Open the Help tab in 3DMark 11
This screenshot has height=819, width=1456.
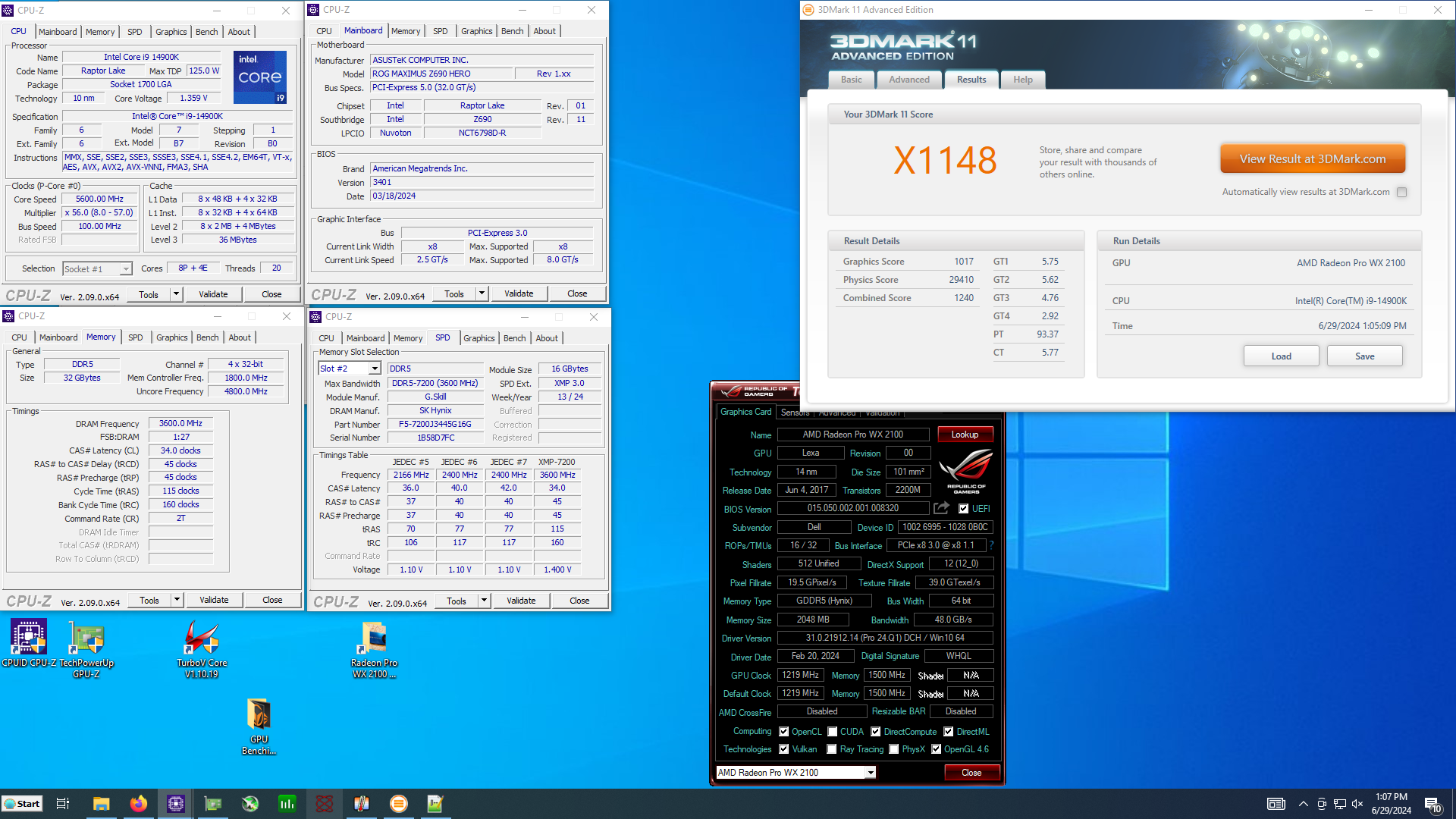(x=1023, y=80)
